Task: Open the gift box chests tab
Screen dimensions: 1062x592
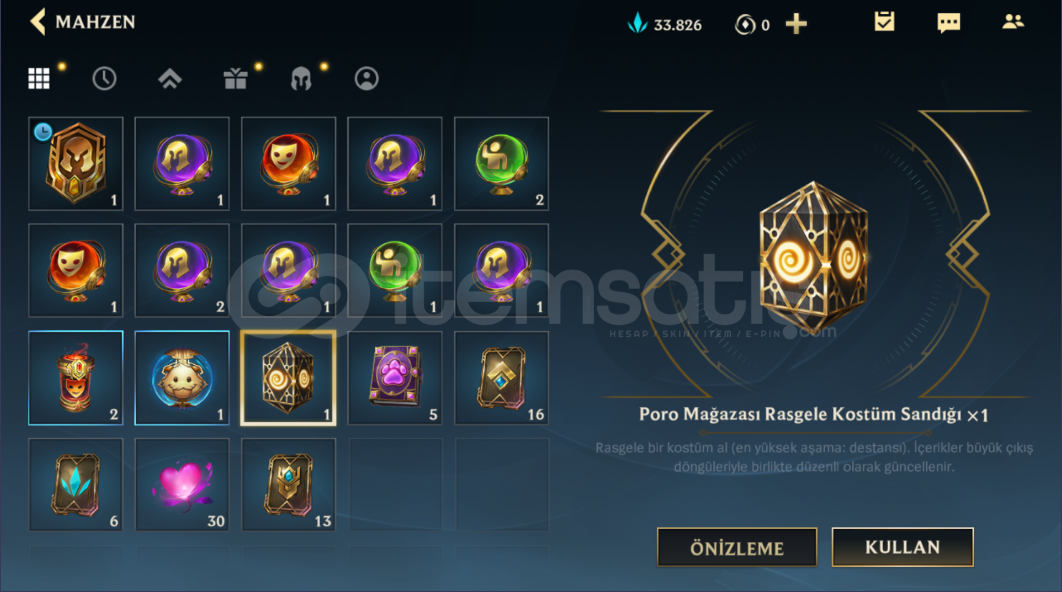Action: click(x=236, y=79)
